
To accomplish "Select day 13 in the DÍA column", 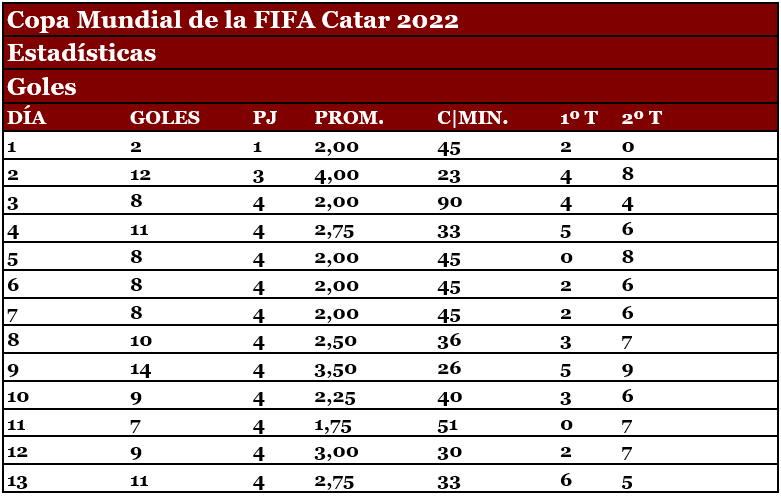I will click(x=17, y=481).
